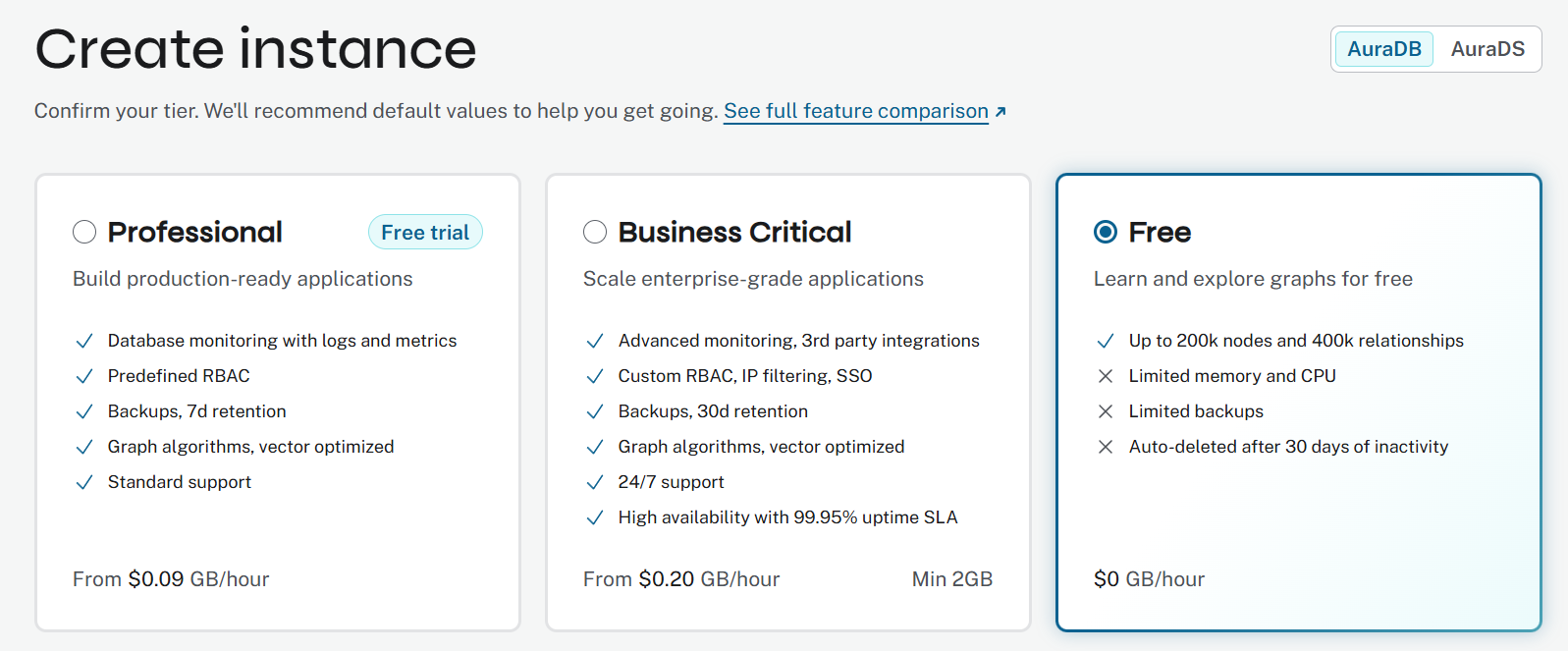Click checkmark beside Backups, 30d retention

pyautogui.click(x=595, y=411)
